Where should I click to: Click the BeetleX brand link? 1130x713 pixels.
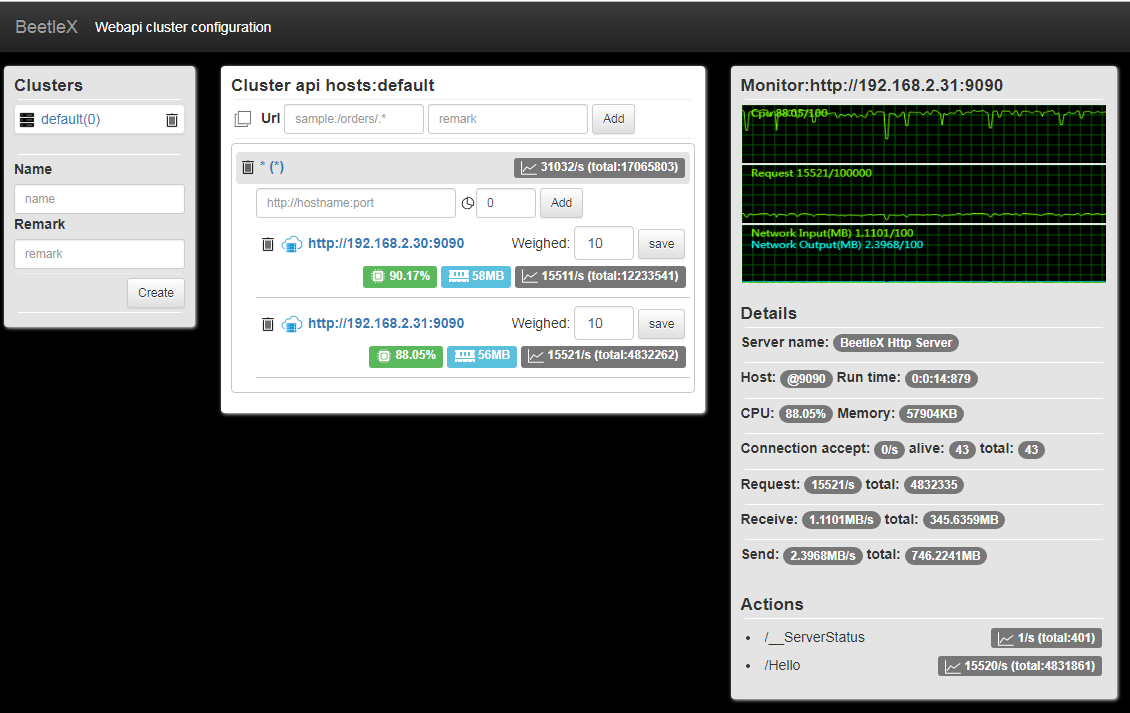(46, 27)
